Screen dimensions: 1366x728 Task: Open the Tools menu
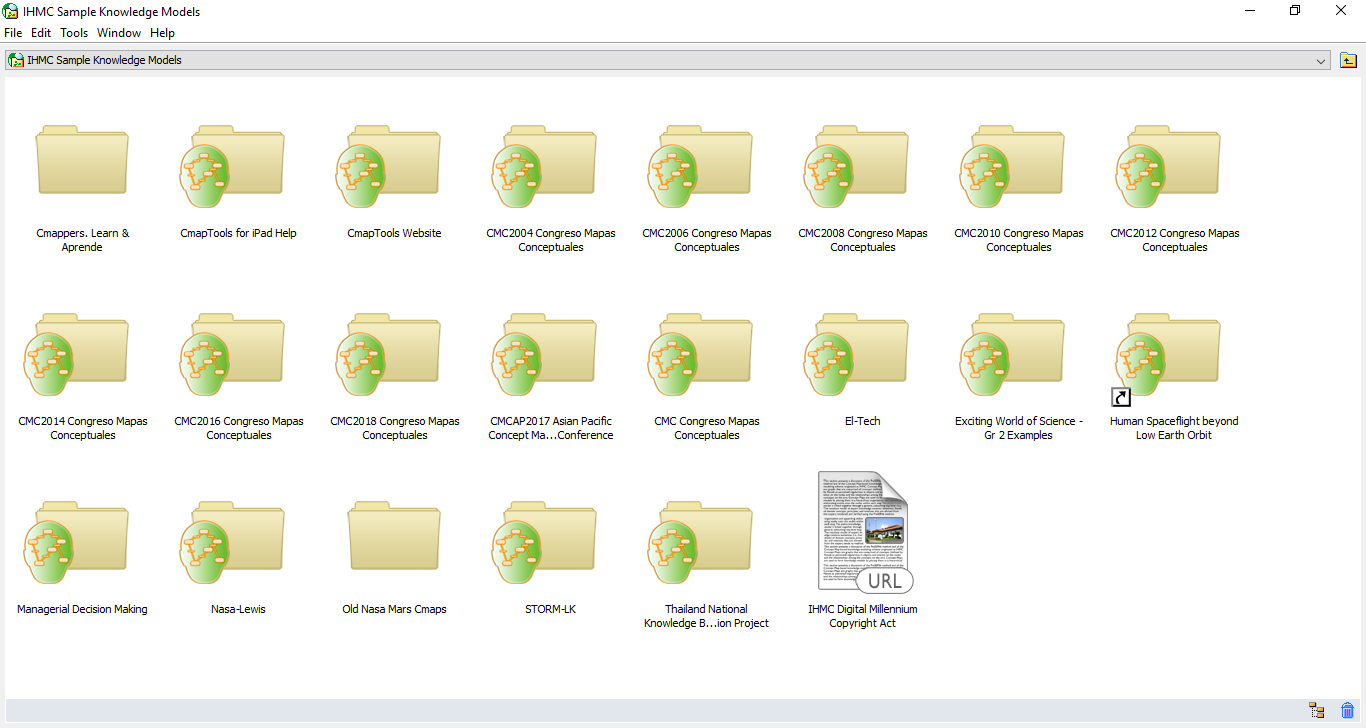click(74, 33)
